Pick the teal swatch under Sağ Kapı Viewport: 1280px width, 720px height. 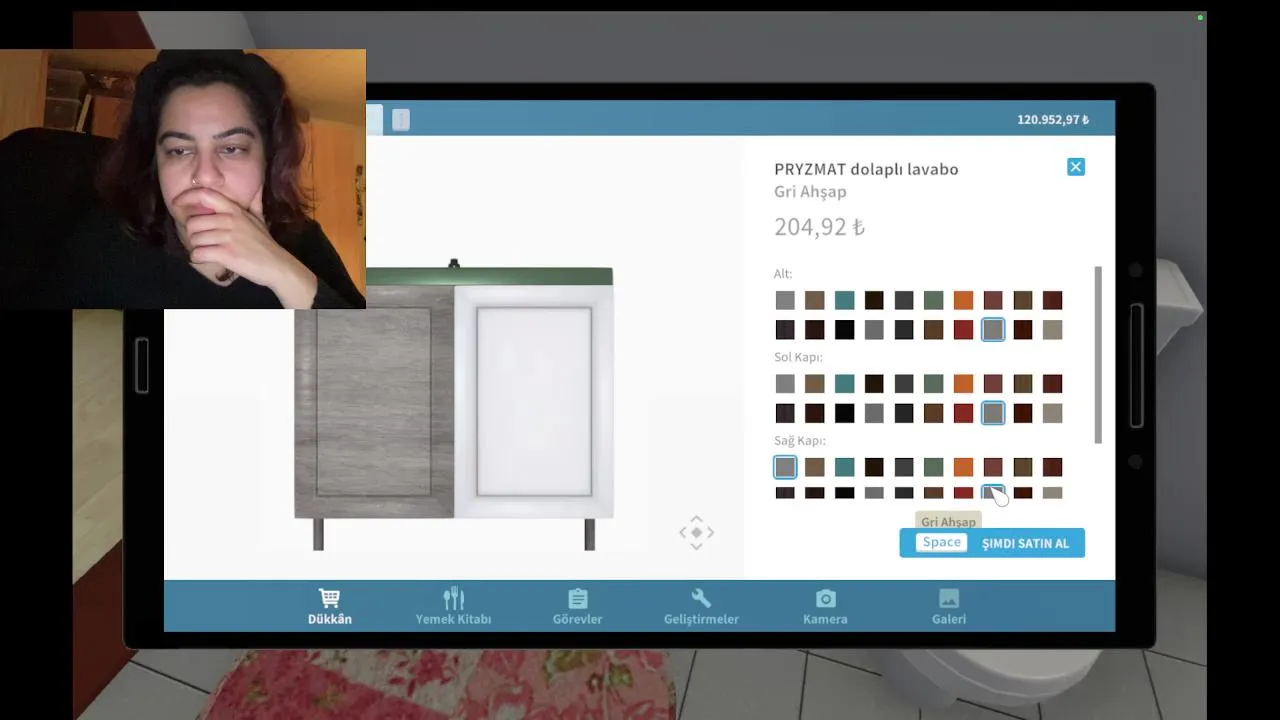click(845, 467)
